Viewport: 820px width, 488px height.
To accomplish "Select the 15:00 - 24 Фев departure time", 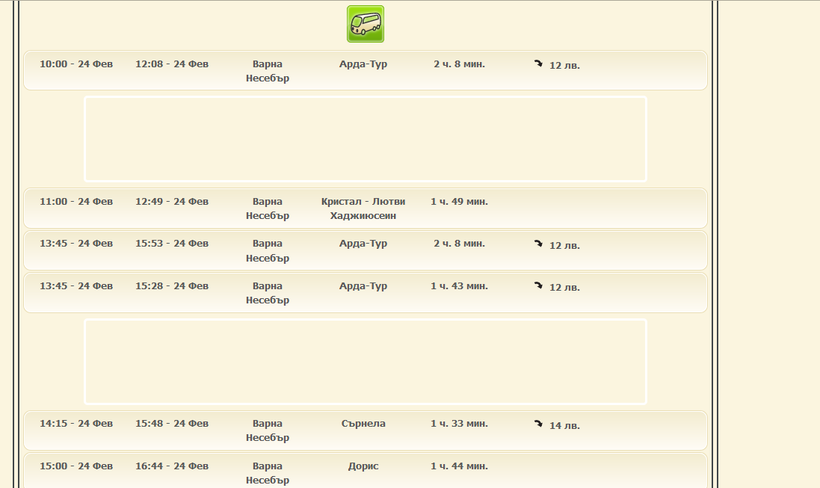I will click(x=76, y=466).
